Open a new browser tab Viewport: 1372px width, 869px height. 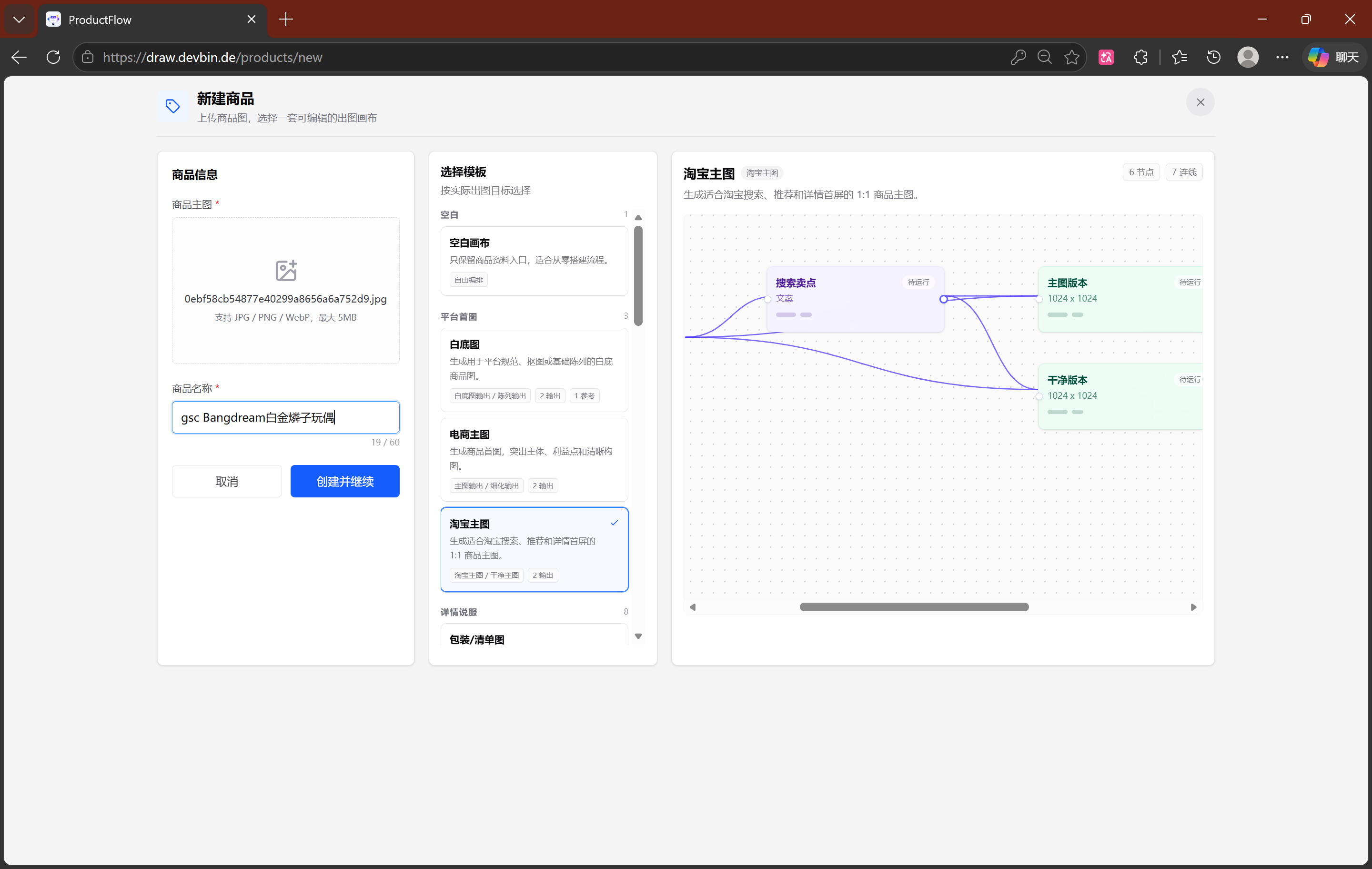(285, 20)
